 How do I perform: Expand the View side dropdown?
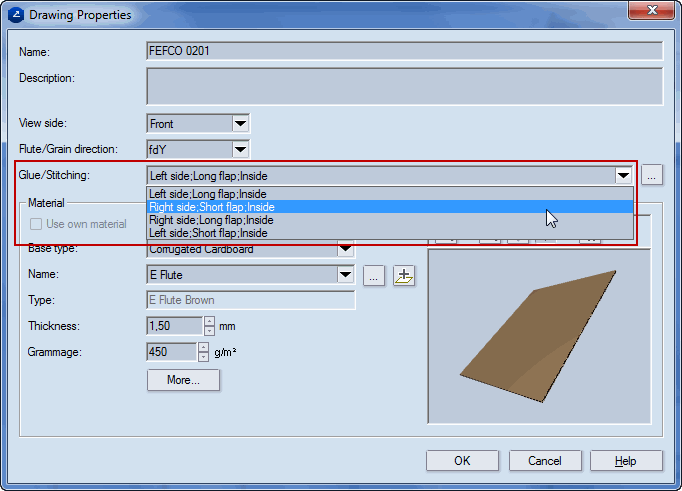pyautogui.click(x=240, y=124)
